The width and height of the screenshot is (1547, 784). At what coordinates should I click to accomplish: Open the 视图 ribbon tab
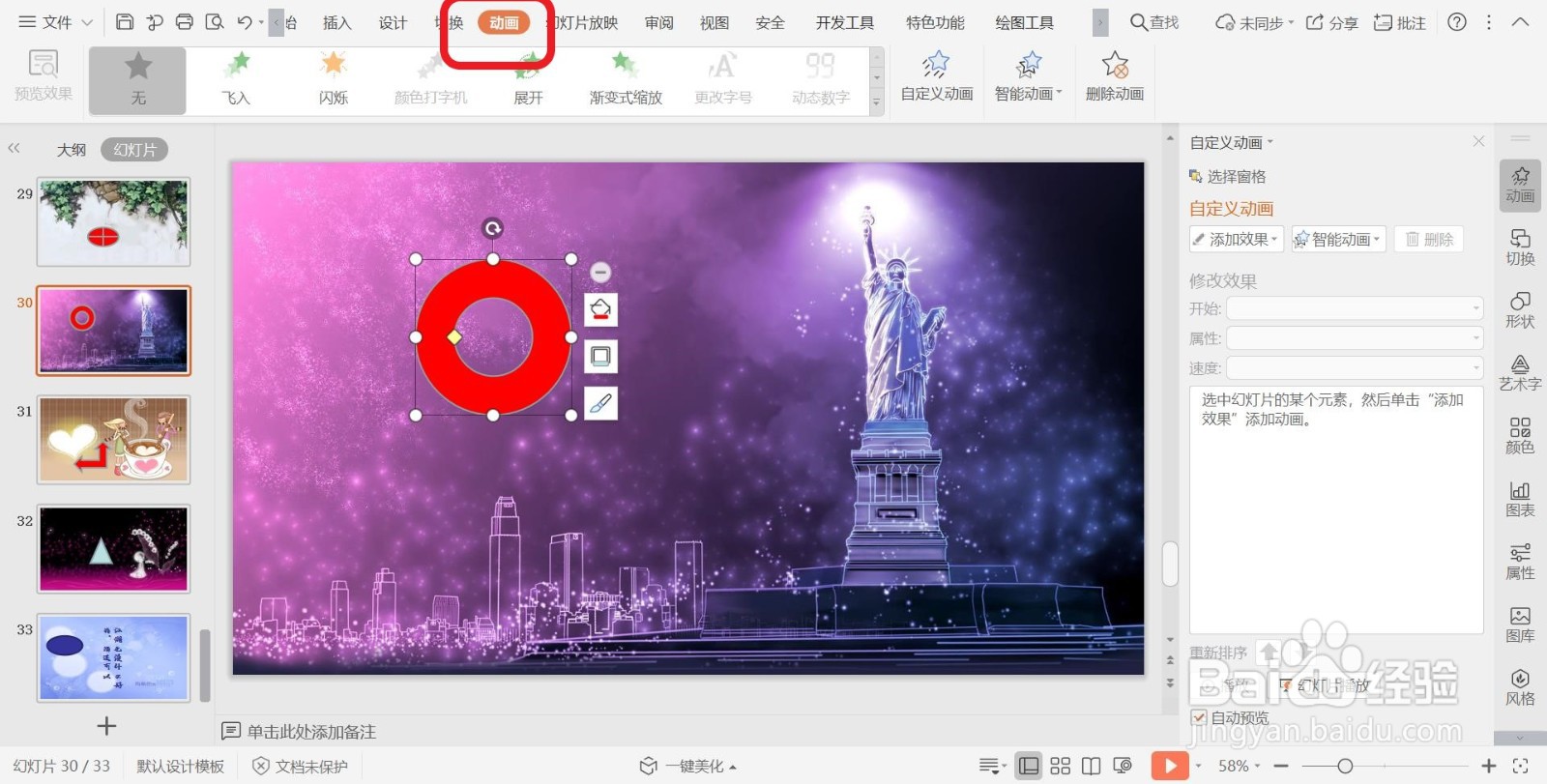[x=715, y=22]
